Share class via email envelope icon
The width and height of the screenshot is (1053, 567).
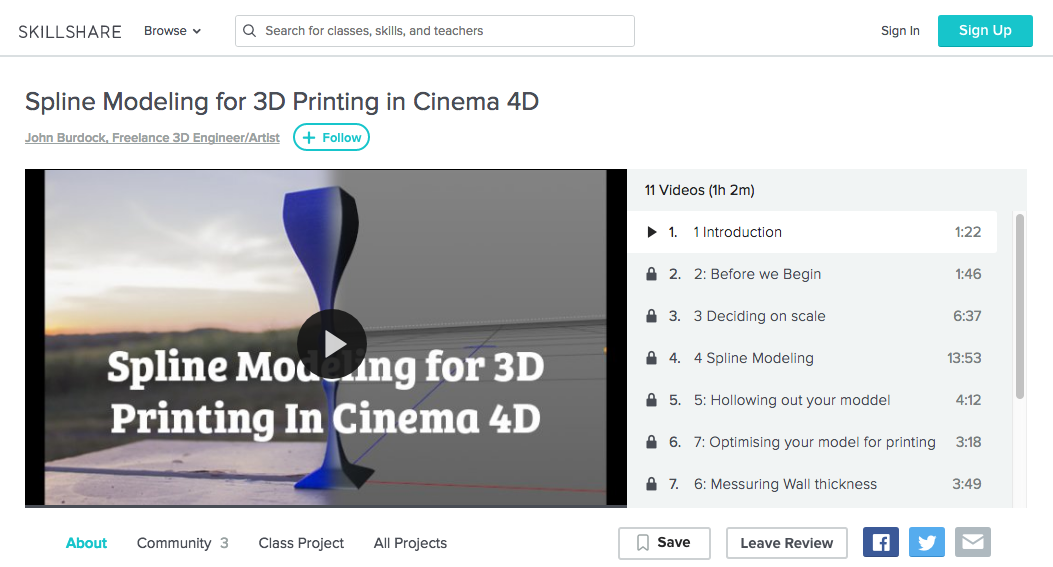point(972,542)
